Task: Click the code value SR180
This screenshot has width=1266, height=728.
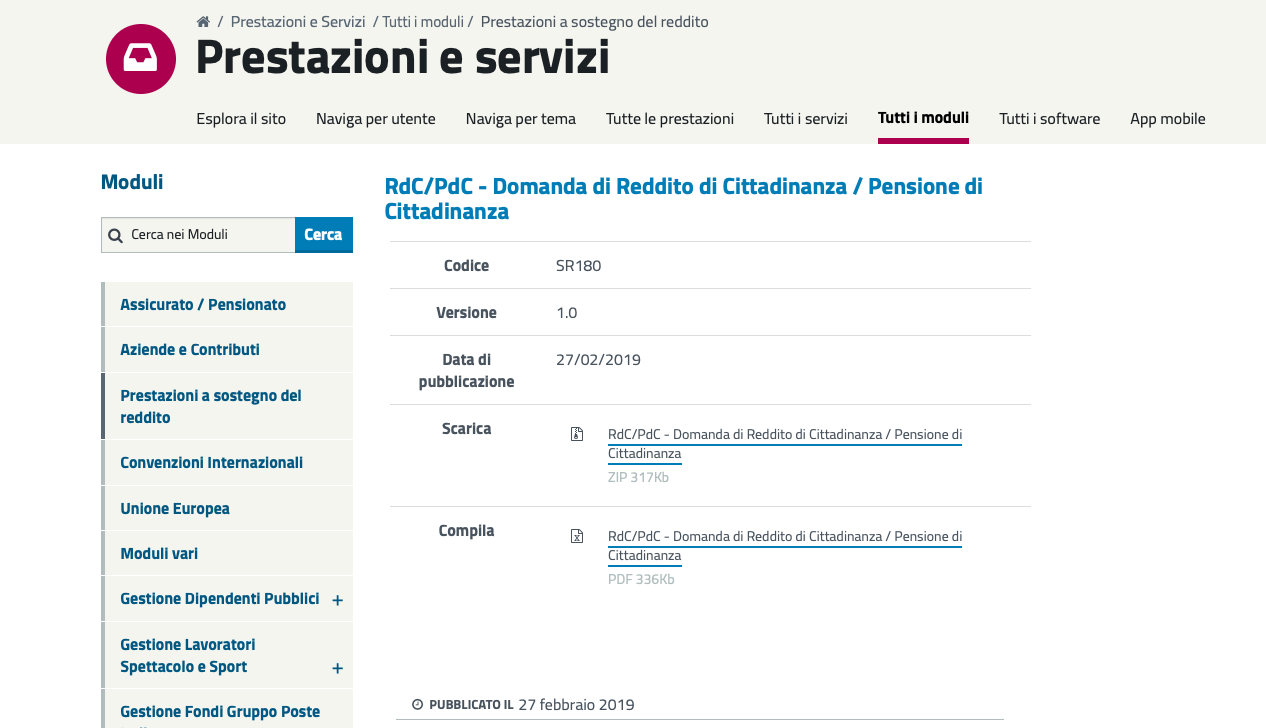Action: click(579, 266)
